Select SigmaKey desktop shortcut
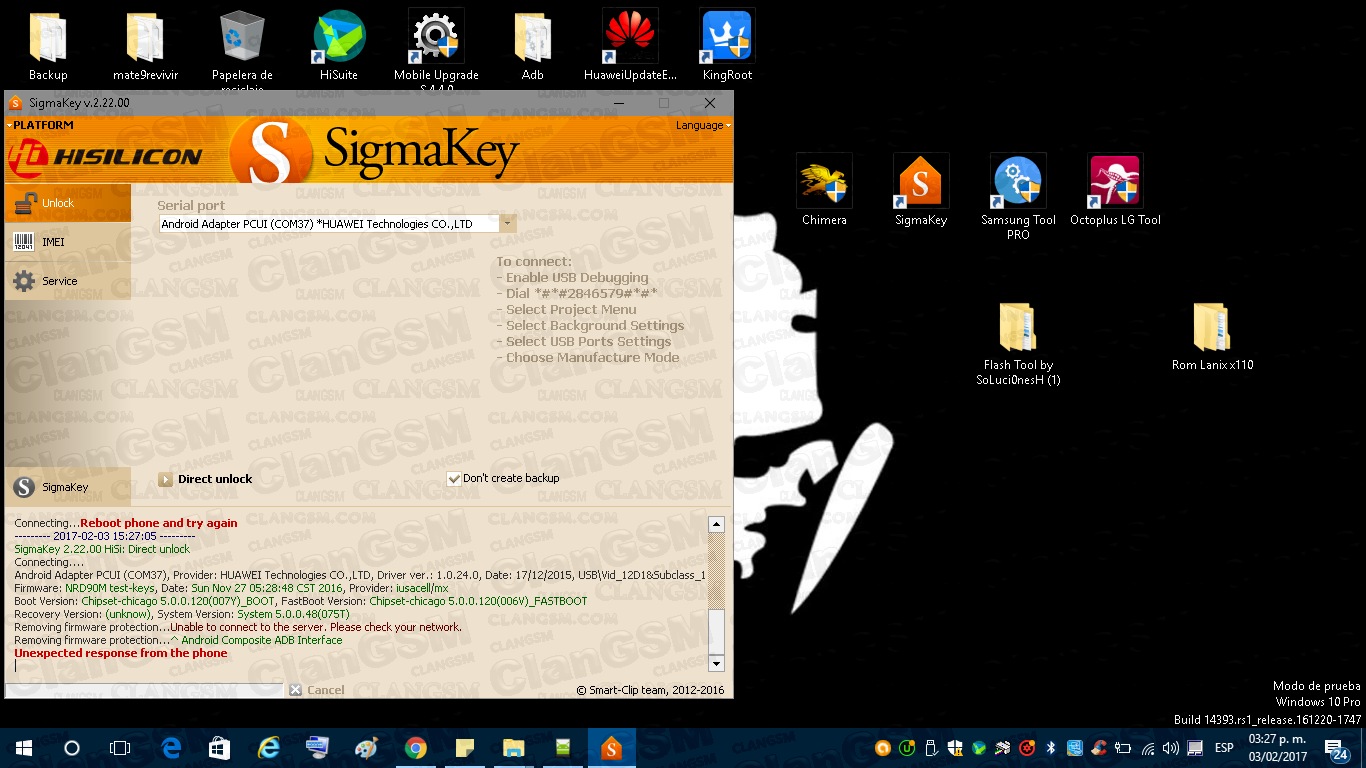This screenshot has width=1366, height=768. click(x=921, y=190)
